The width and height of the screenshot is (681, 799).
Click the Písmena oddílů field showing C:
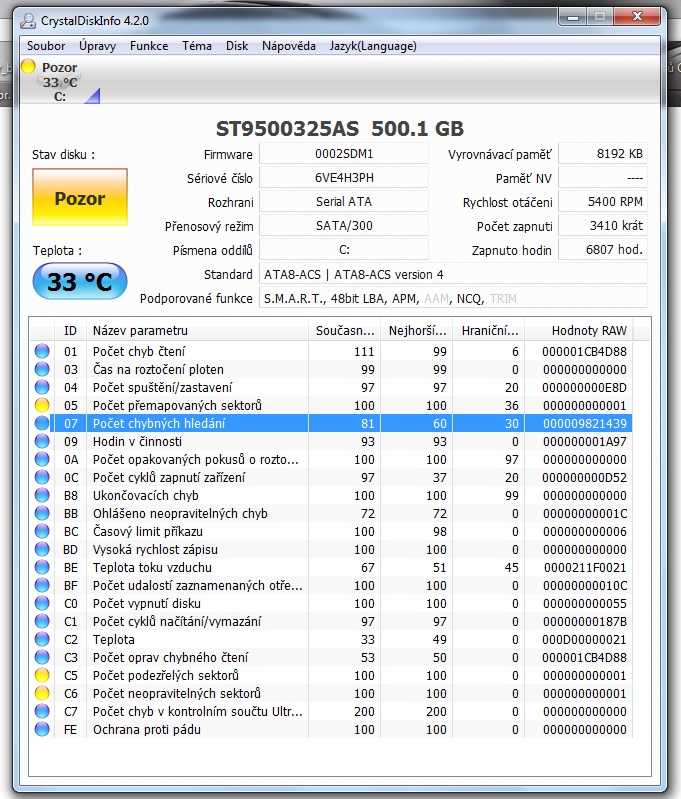344,250
